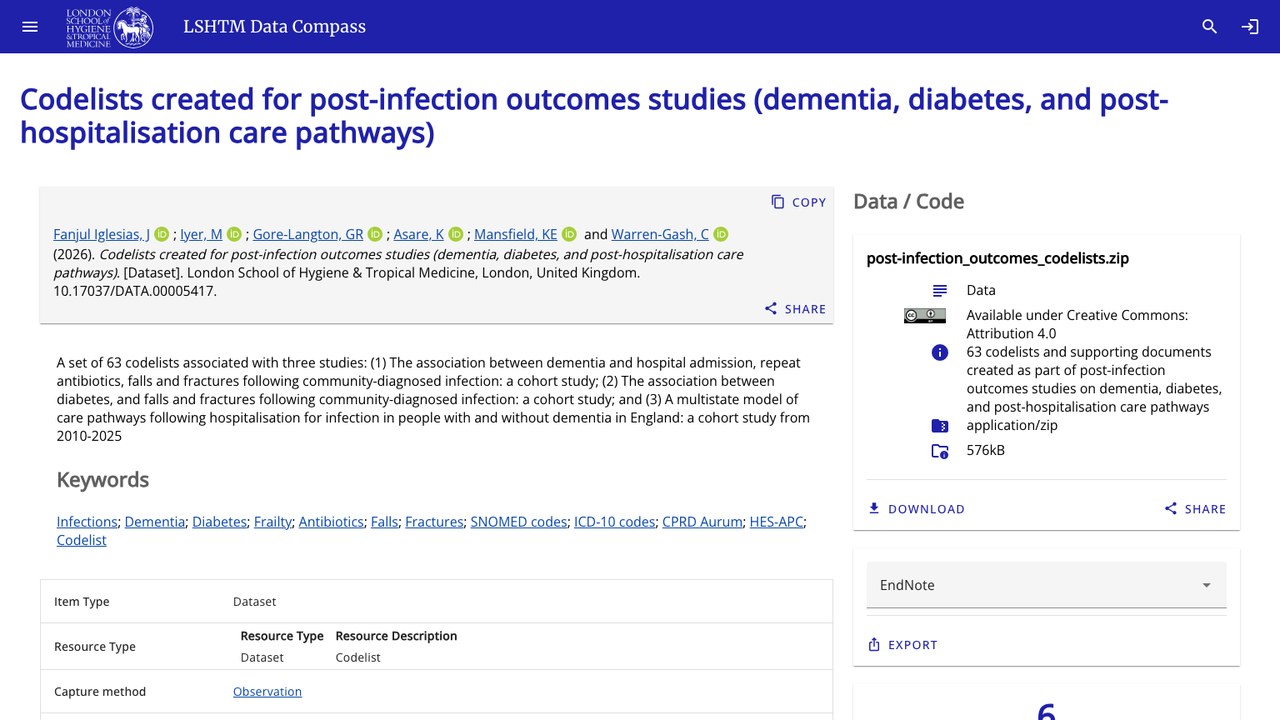The height and width of the screenshot is (720, 1280).
Task: Follow the Frailty keyword link
Action: point(273,522)
